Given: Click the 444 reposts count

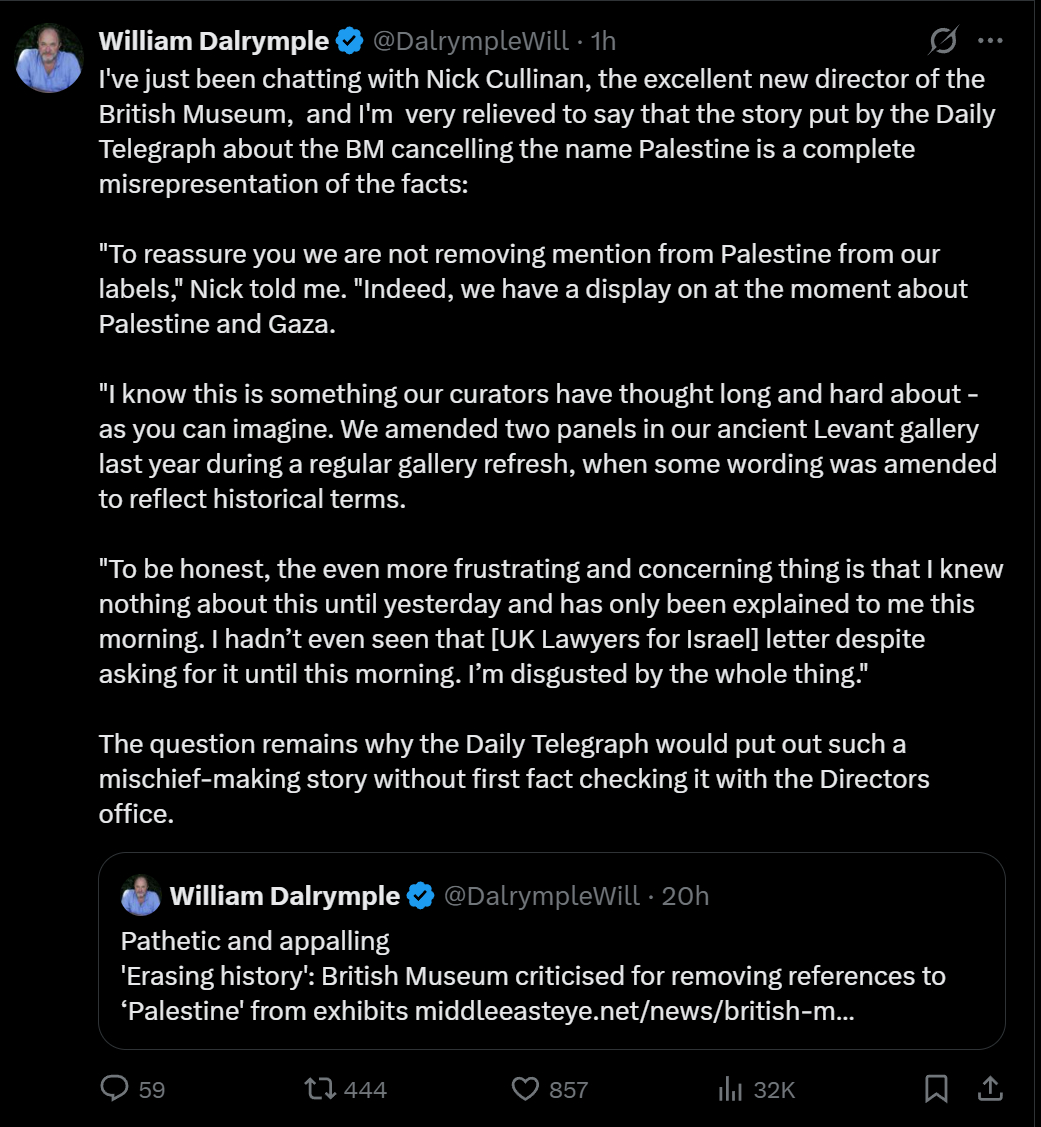Looking at the screenshot, I should [365, 1089].
